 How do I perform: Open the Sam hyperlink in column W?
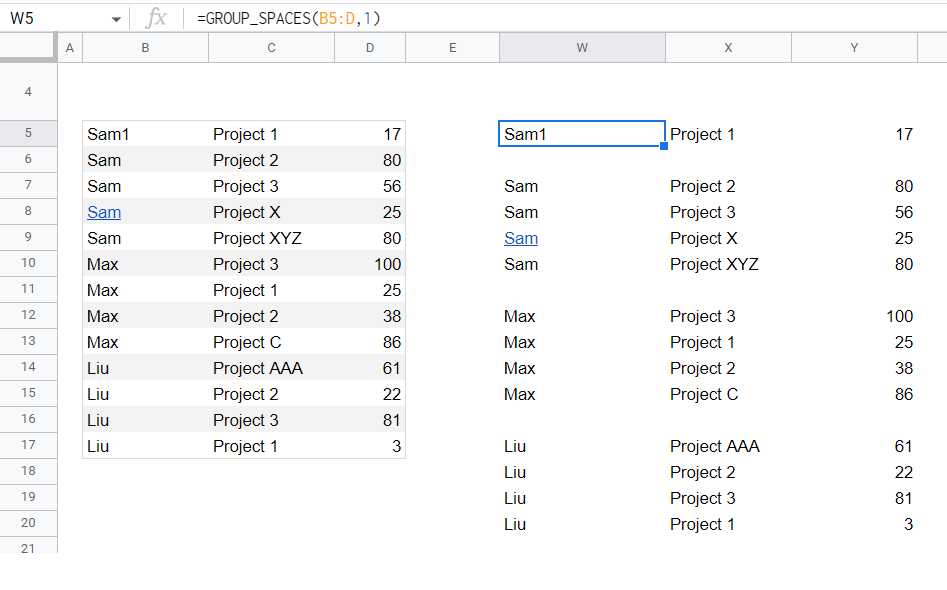[520, 238]
